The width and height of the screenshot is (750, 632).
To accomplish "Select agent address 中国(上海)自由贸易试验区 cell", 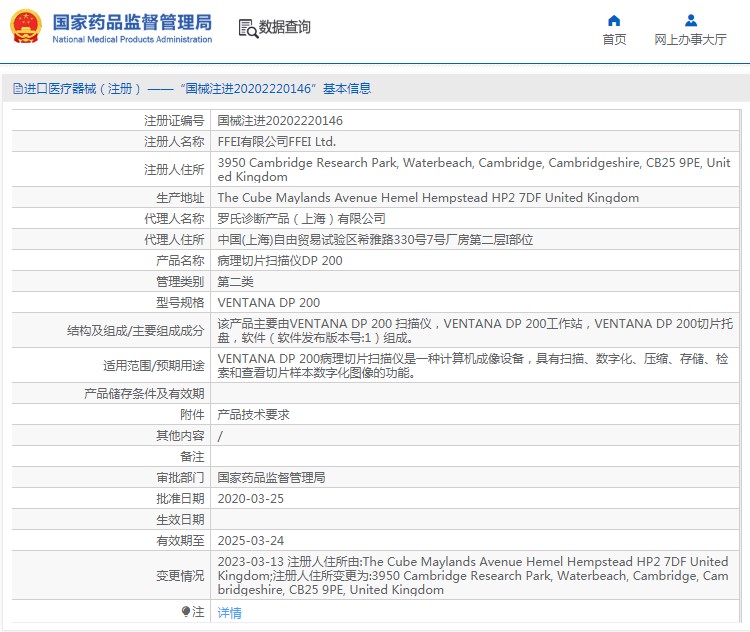I will [x=375, y=240].
